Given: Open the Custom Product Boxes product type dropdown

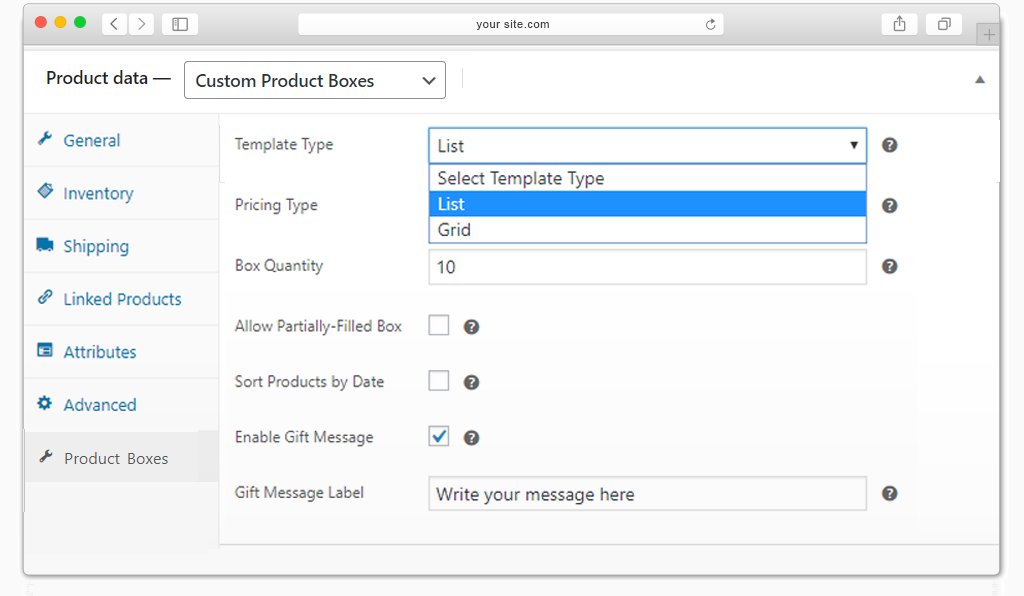Looking at the screenshot, I should (315, 80).
